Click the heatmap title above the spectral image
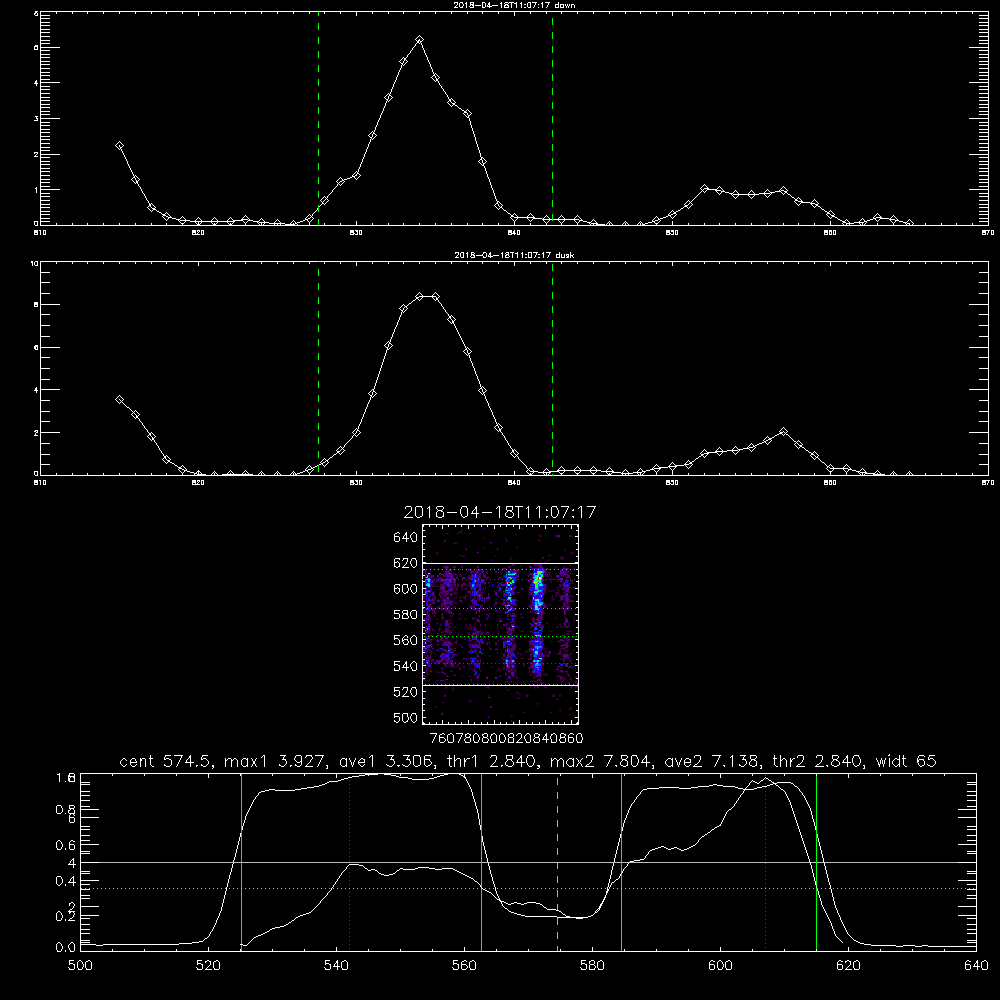The image size is (1000, 1000). (500, 512)
